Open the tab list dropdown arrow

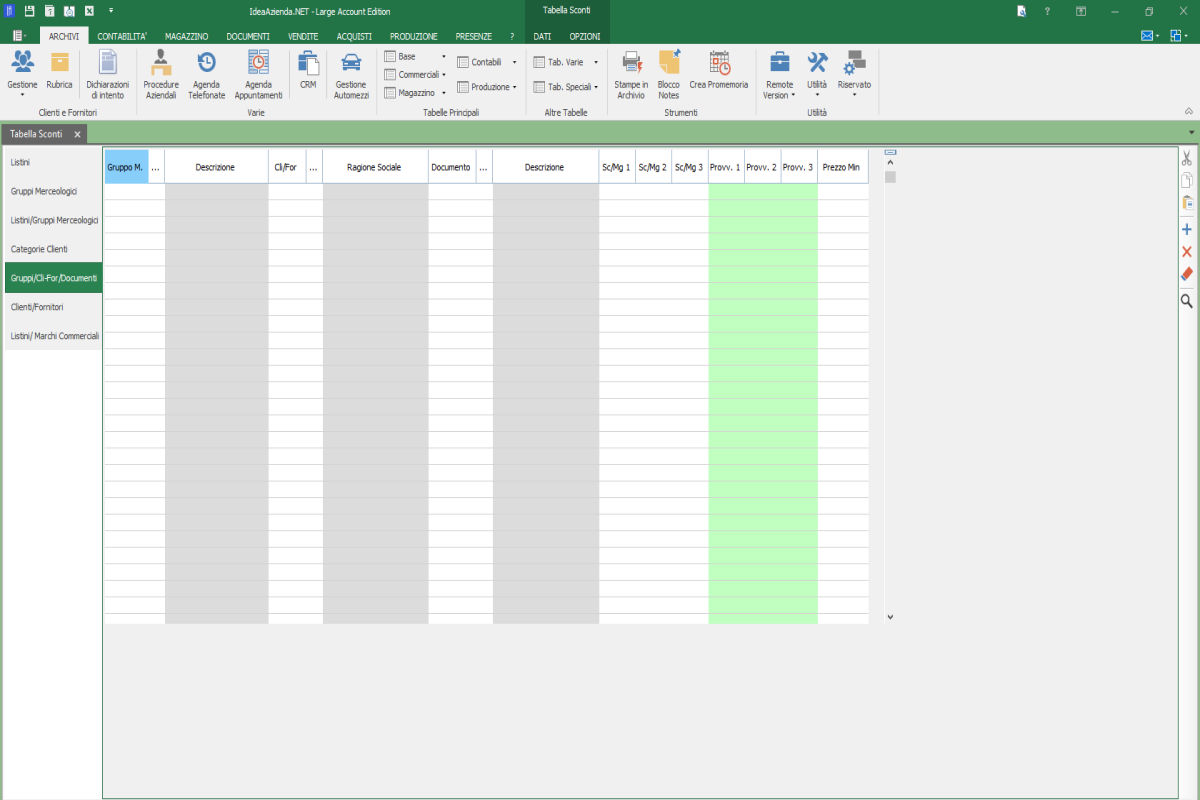click(x=1191, y=133)
